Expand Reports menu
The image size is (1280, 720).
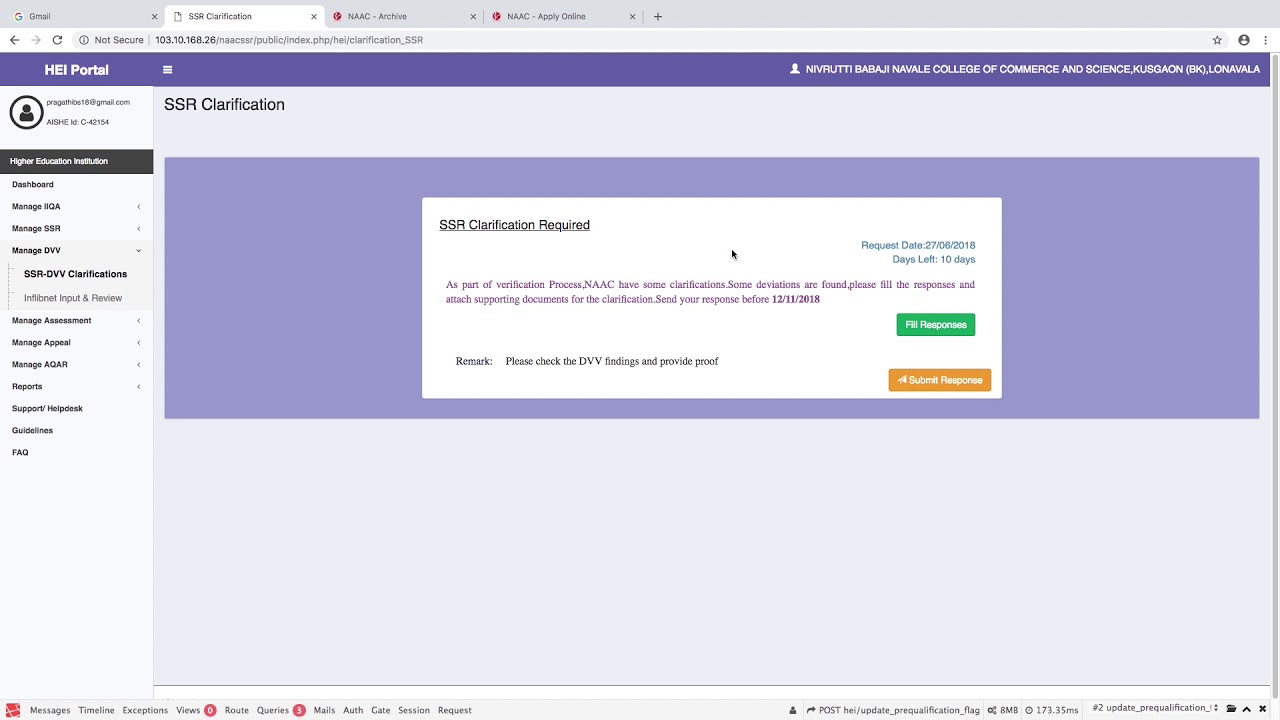[76, 386]
